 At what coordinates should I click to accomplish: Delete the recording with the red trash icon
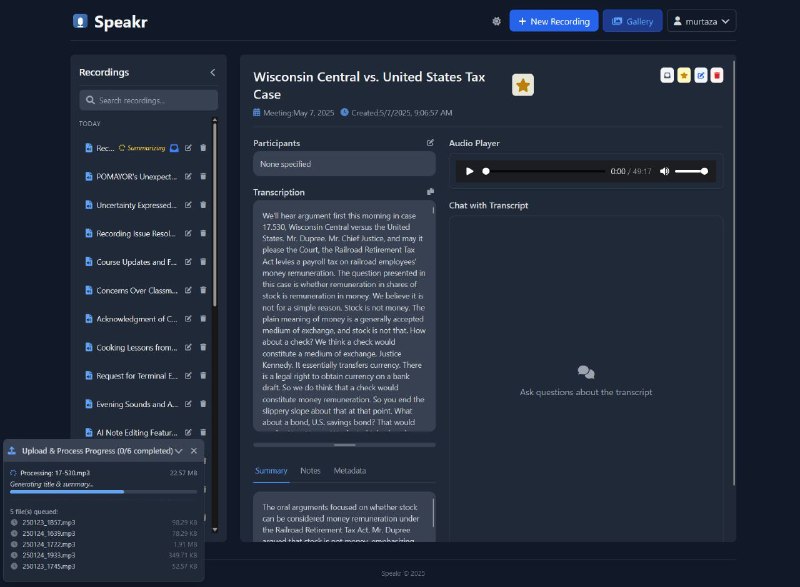(717, 75)
